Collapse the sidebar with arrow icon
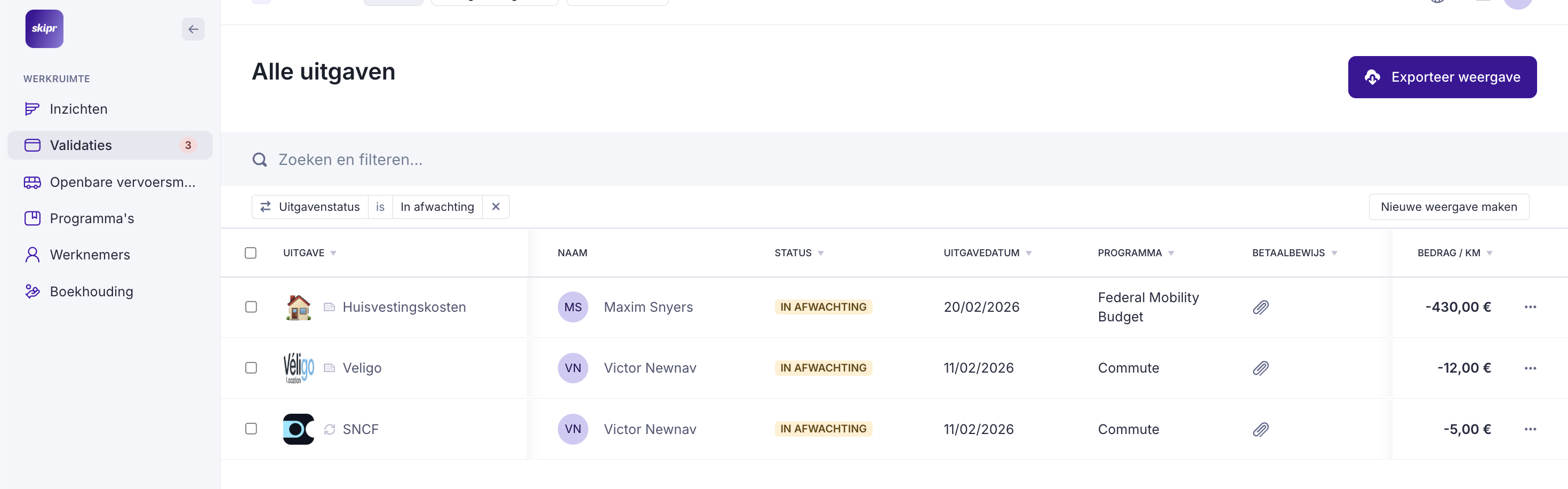The width and height of the screenshot is (1568, 489). (193, 29)
